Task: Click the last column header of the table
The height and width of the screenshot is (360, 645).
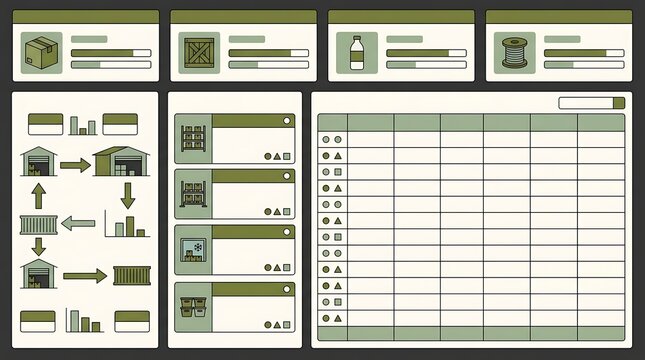Action: (x=601, y=123)
